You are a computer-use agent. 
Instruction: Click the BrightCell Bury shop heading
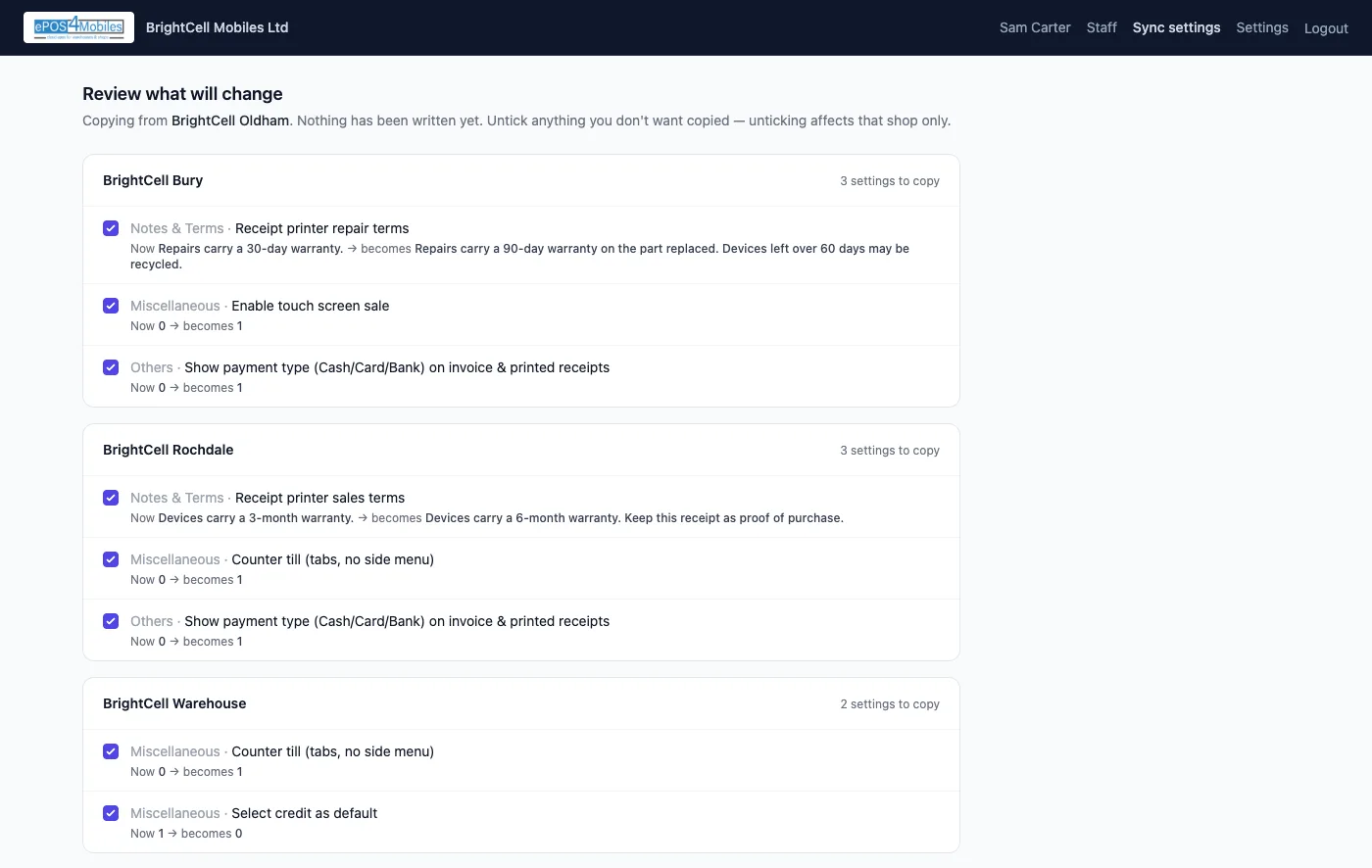(153, 180)
